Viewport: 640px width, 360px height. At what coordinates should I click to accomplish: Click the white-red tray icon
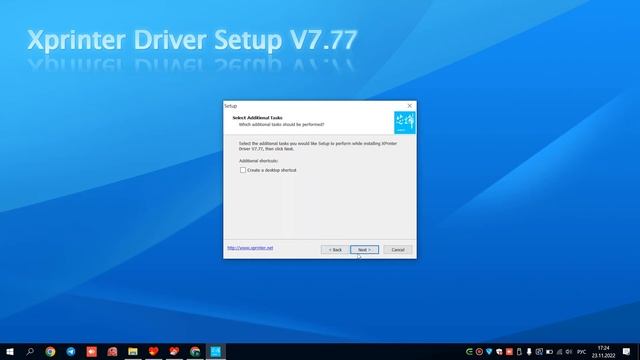pyautogui.click(x=499, y=351)
